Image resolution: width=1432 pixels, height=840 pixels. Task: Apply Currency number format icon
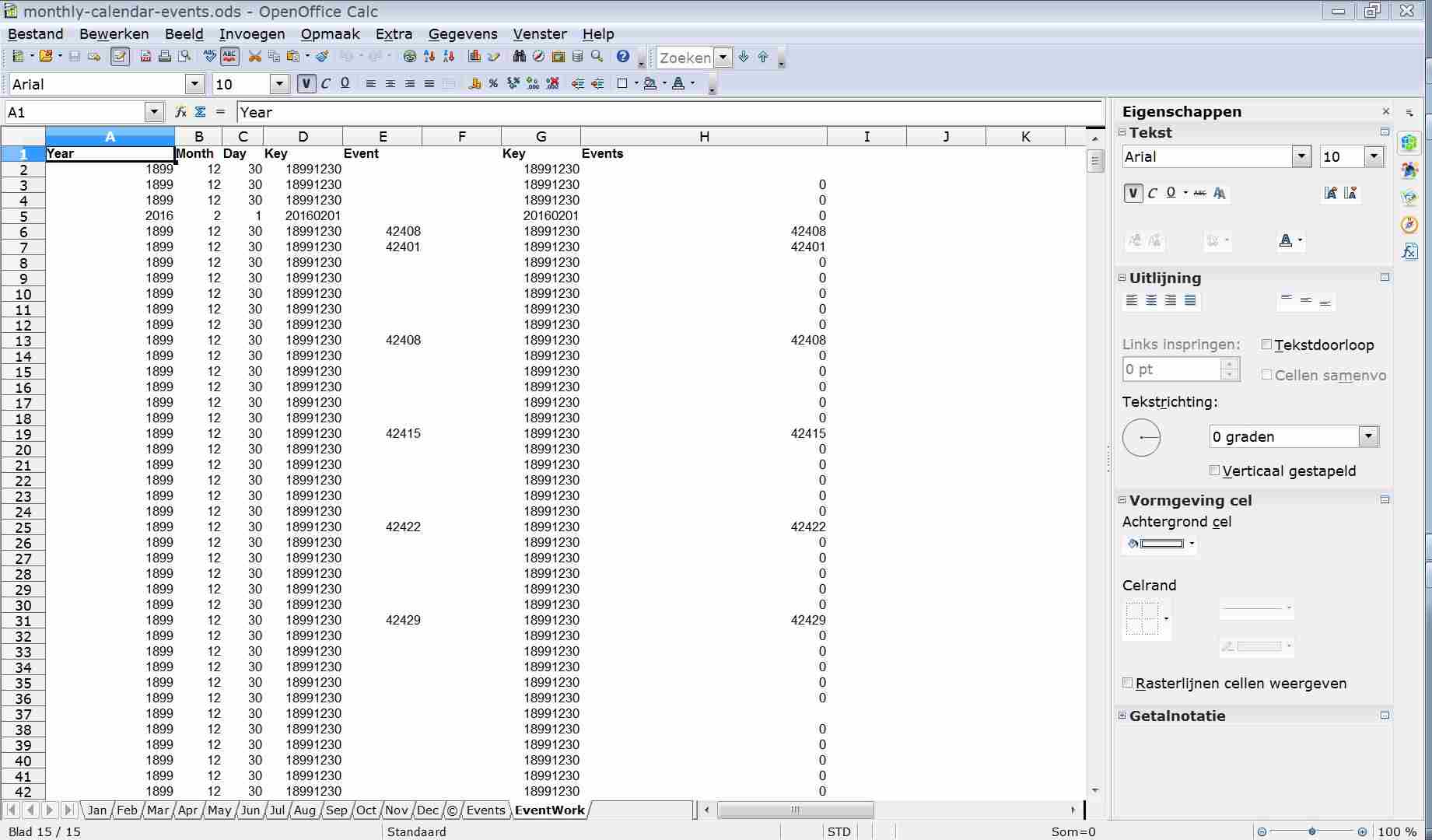click(x=474, y=84)
